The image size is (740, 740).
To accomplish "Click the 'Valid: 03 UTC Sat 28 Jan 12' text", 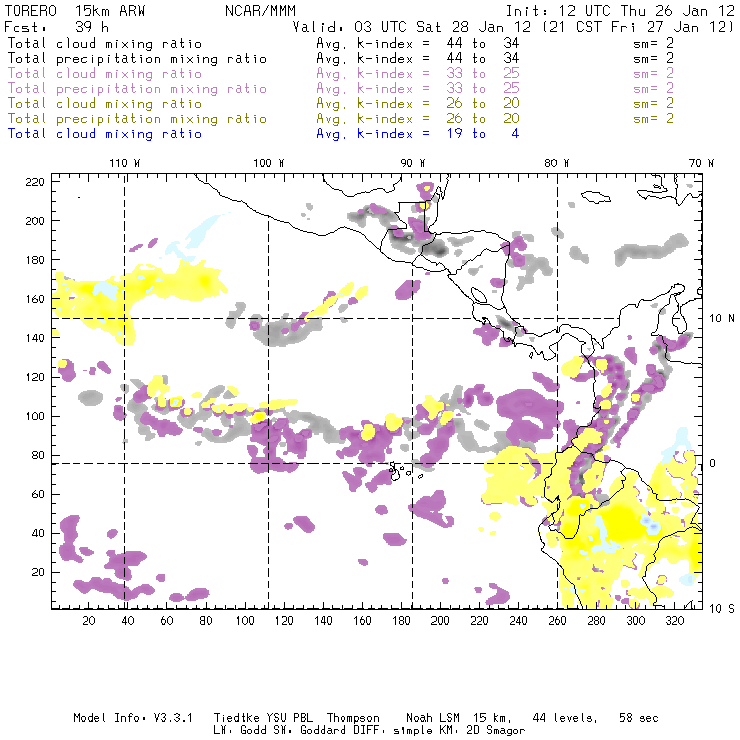I will point(412,27).
